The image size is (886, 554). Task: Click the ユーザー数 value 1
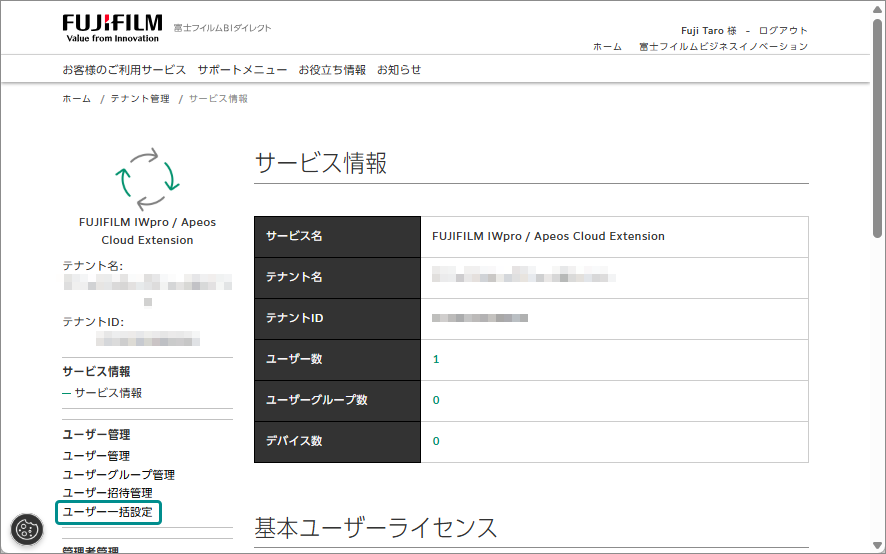pos(436,360)
